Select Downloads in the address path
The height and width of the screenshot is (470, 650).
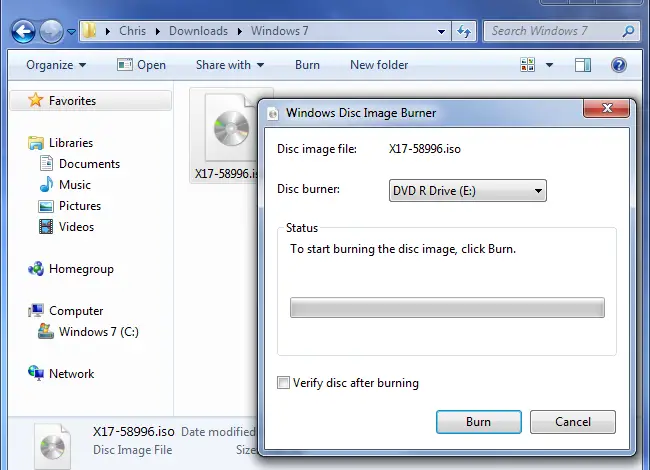tap(199, 31)
